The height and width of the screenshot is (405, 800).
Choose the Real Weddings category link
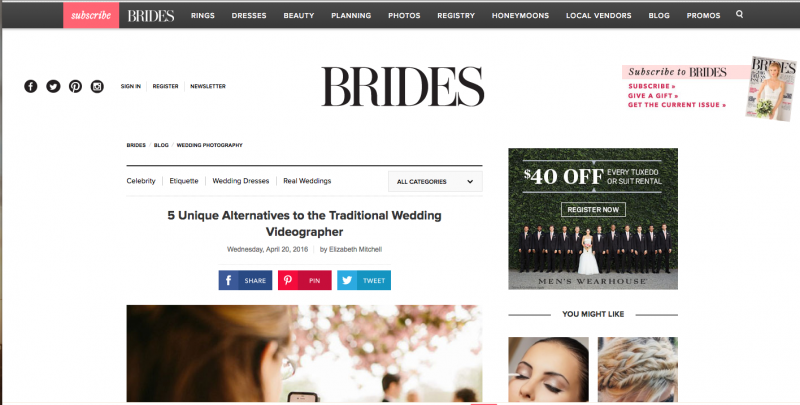point(307,181)
